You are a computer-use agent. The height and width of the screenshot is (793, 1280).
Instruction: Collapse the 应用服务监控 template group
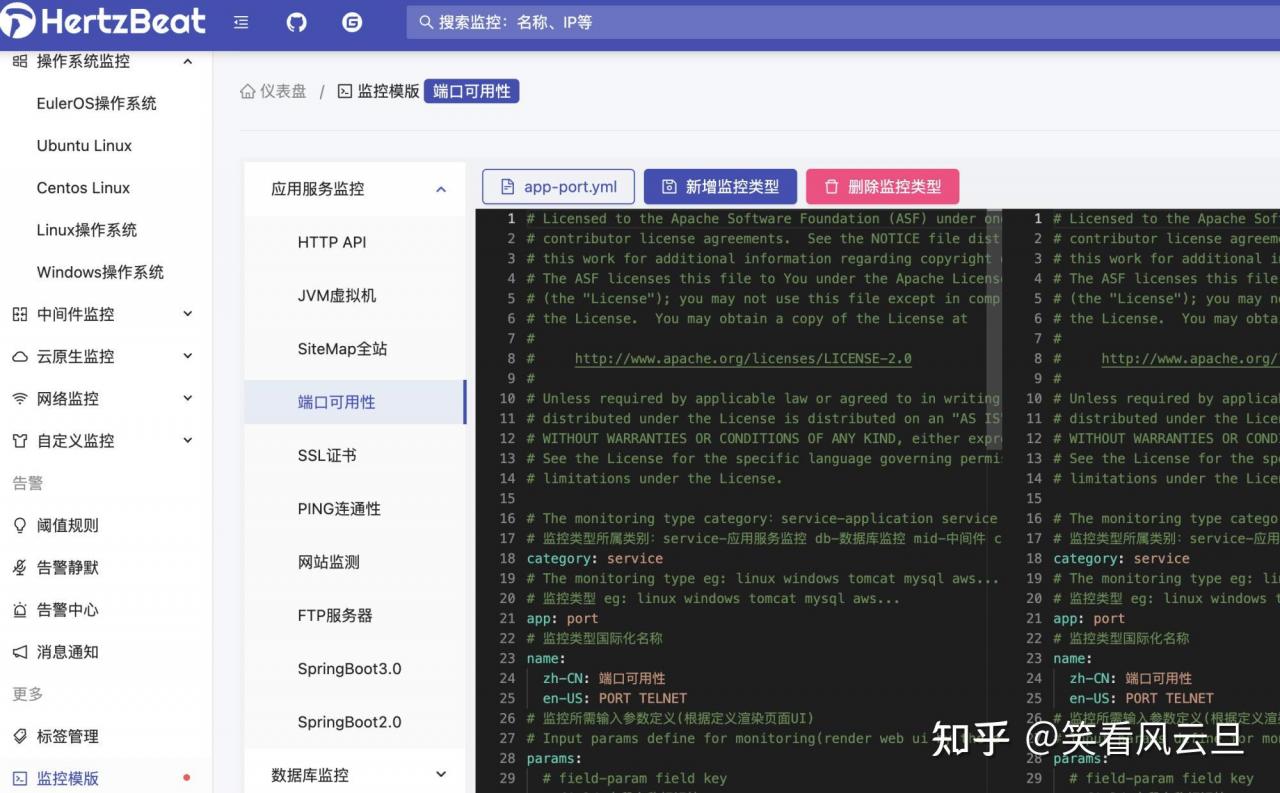[x=441, y=189]
